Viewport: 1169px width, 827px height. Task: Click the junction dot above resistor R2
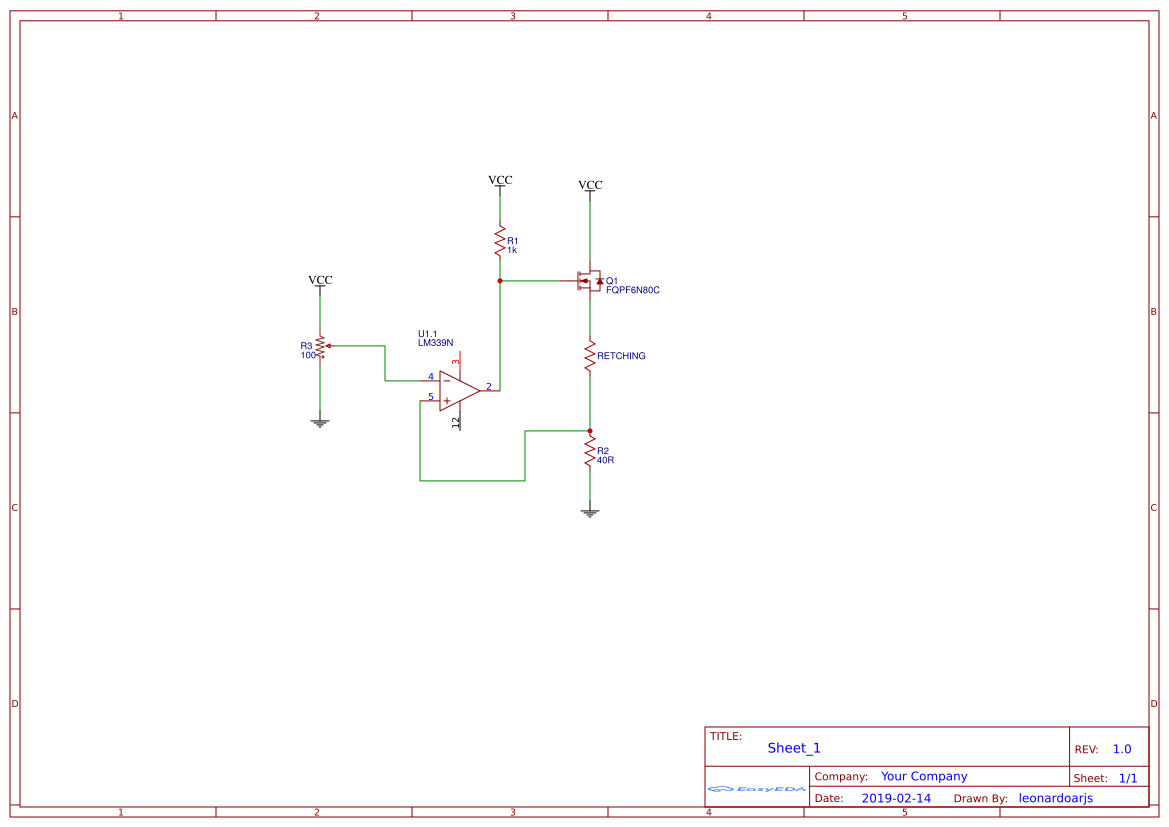[x=589, y=430]
